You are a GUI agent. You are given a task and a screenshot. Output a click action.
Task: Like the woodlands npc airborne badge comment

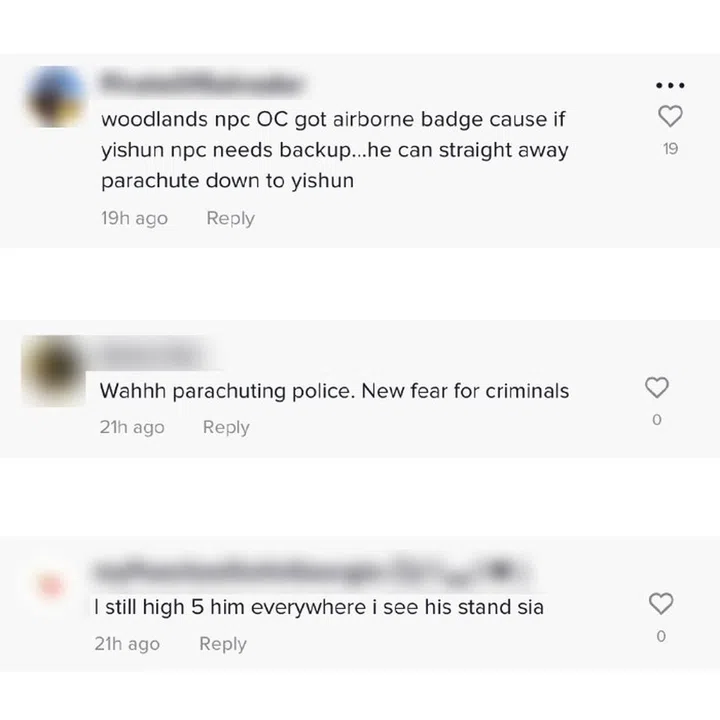pyautogui.click(x=670, y=116)
